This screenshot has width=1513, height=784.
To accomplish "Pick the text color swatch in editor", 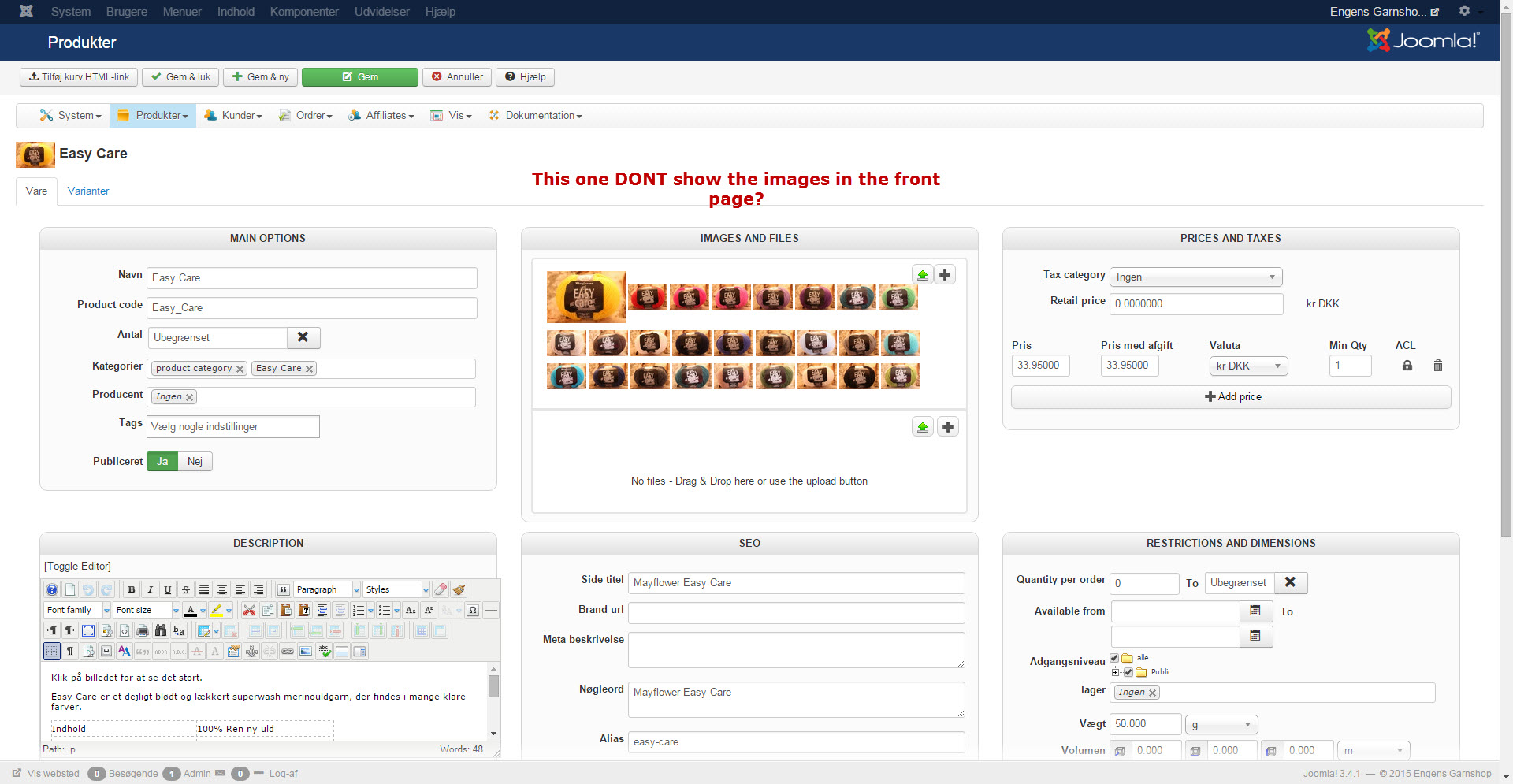I will (191, 610).
